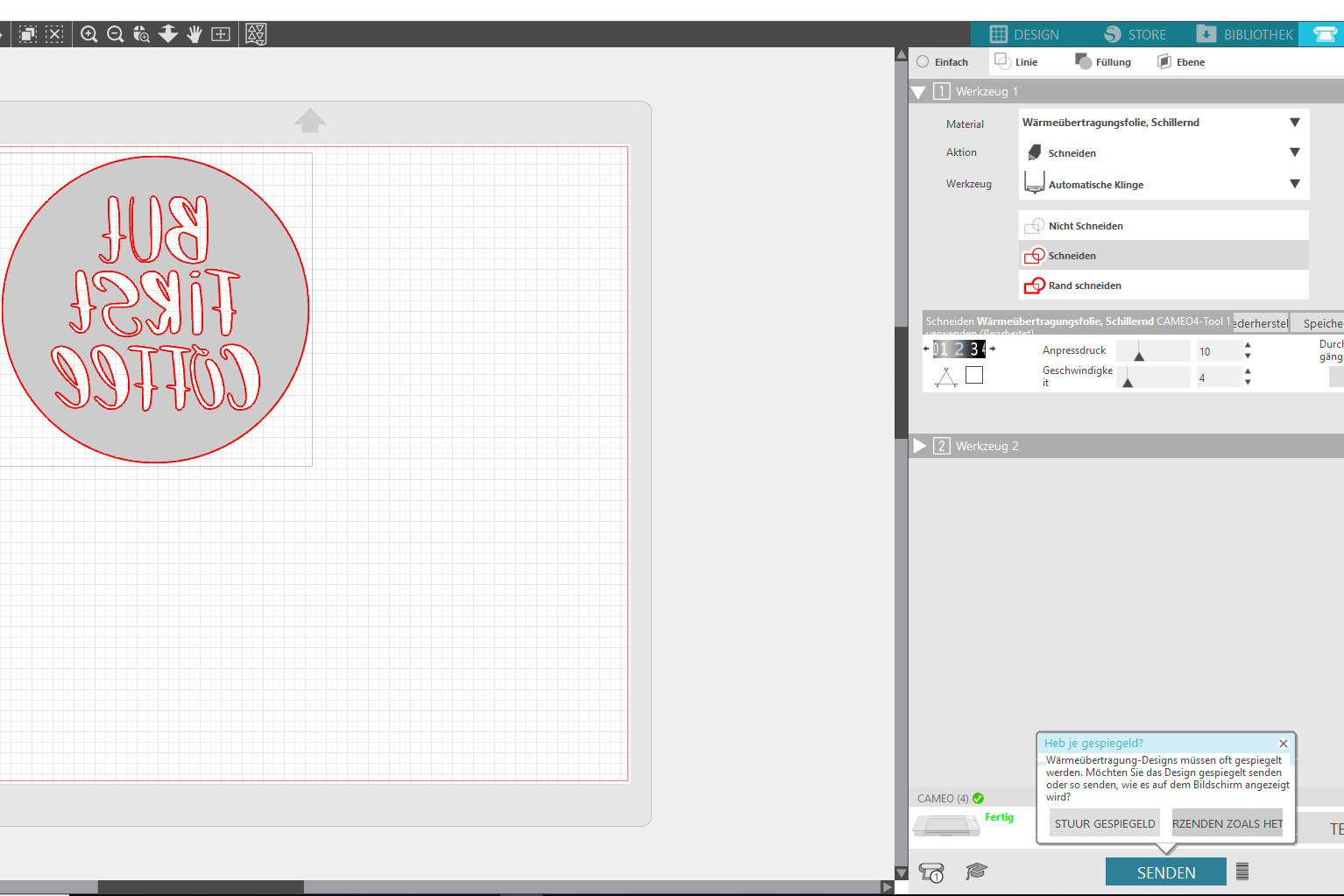Click the Deselect All icon in toolbar
The image size is (1344, 896).
[x=54, y=34]
